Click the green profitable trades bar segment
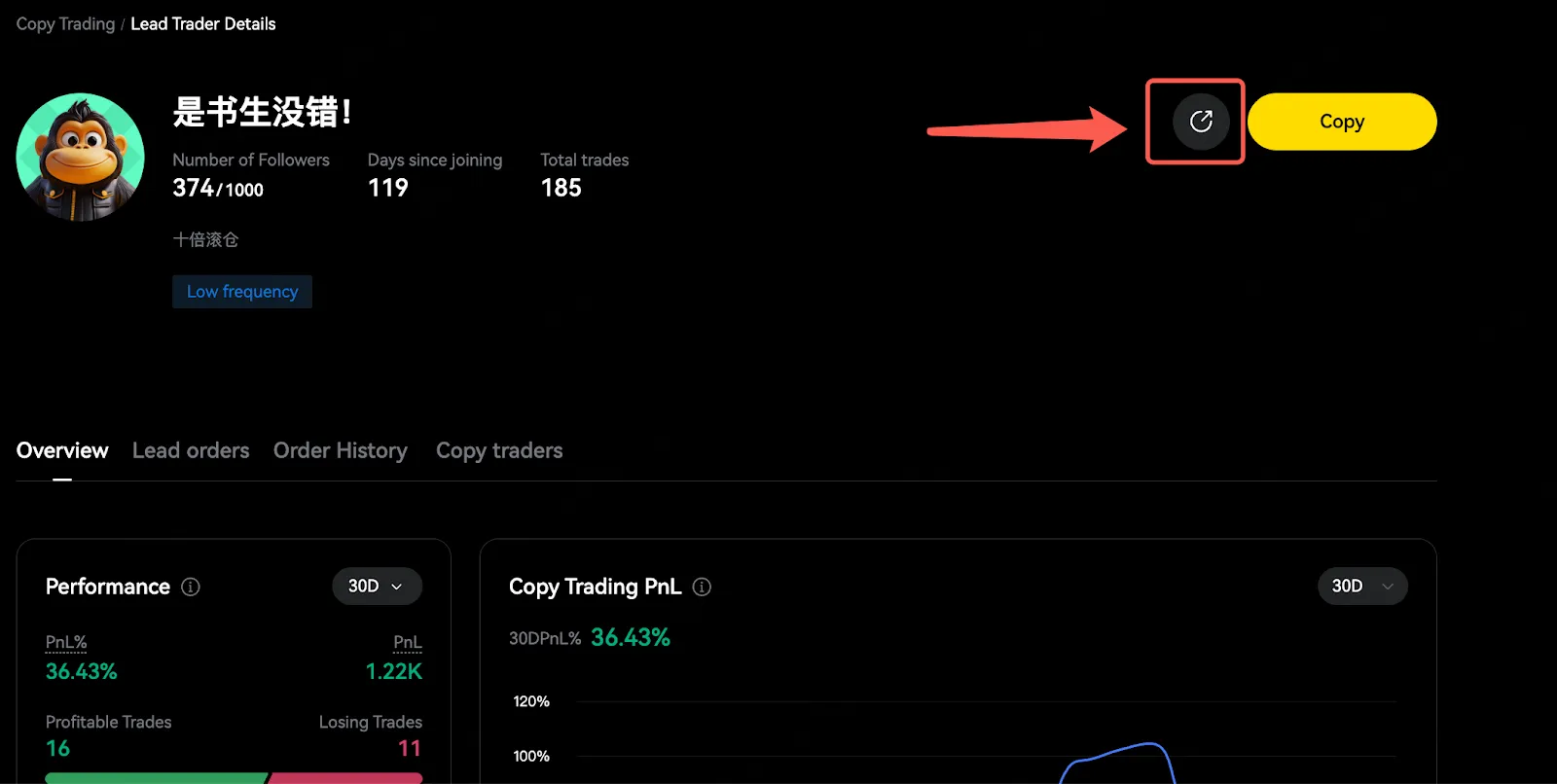Screen dimensions: 1557x784 coord(156,778)
